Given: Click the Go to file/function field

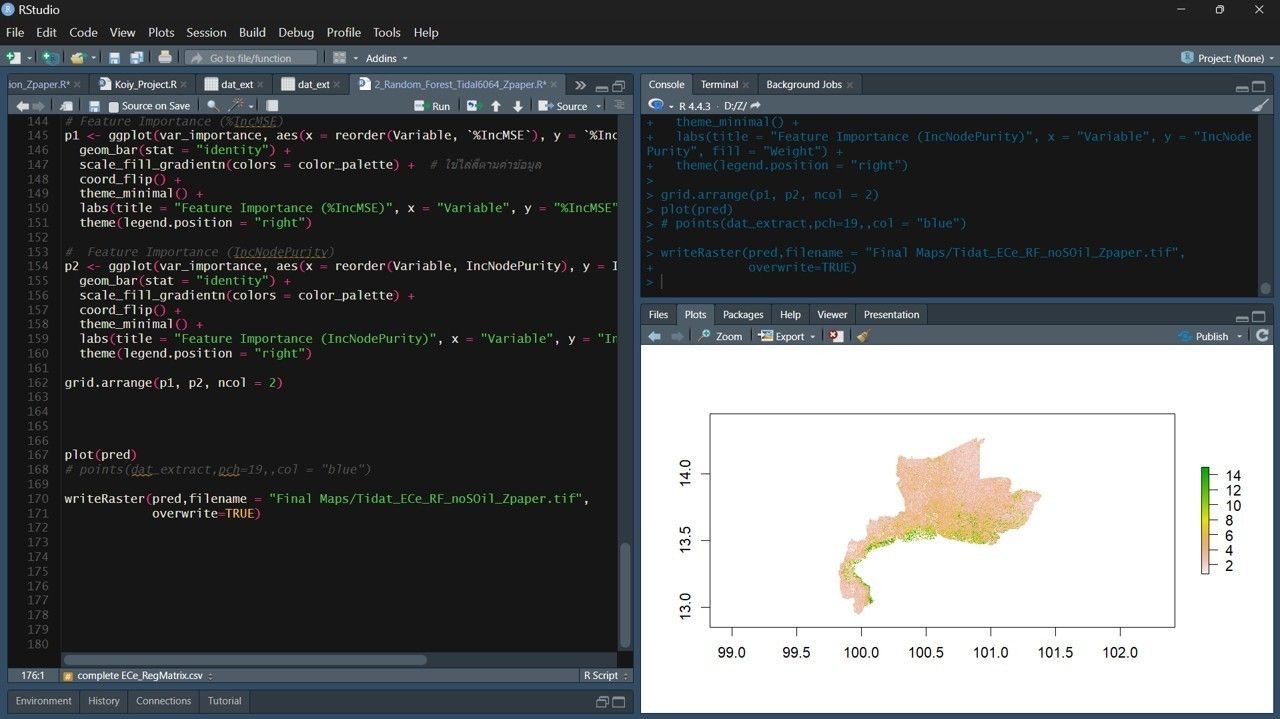Looking at the screenshot, I should [x=251, y=58].
